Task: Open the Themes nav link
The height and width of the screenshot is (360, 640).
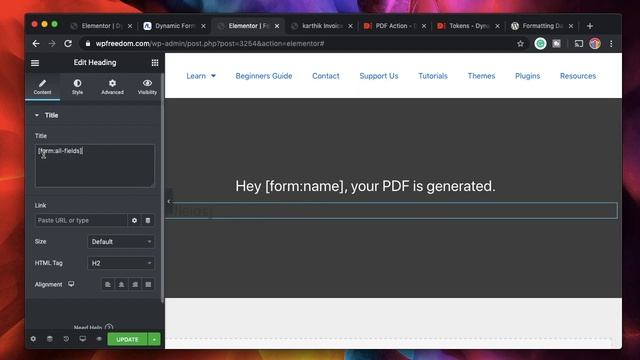Action: [x=481, y=76]
